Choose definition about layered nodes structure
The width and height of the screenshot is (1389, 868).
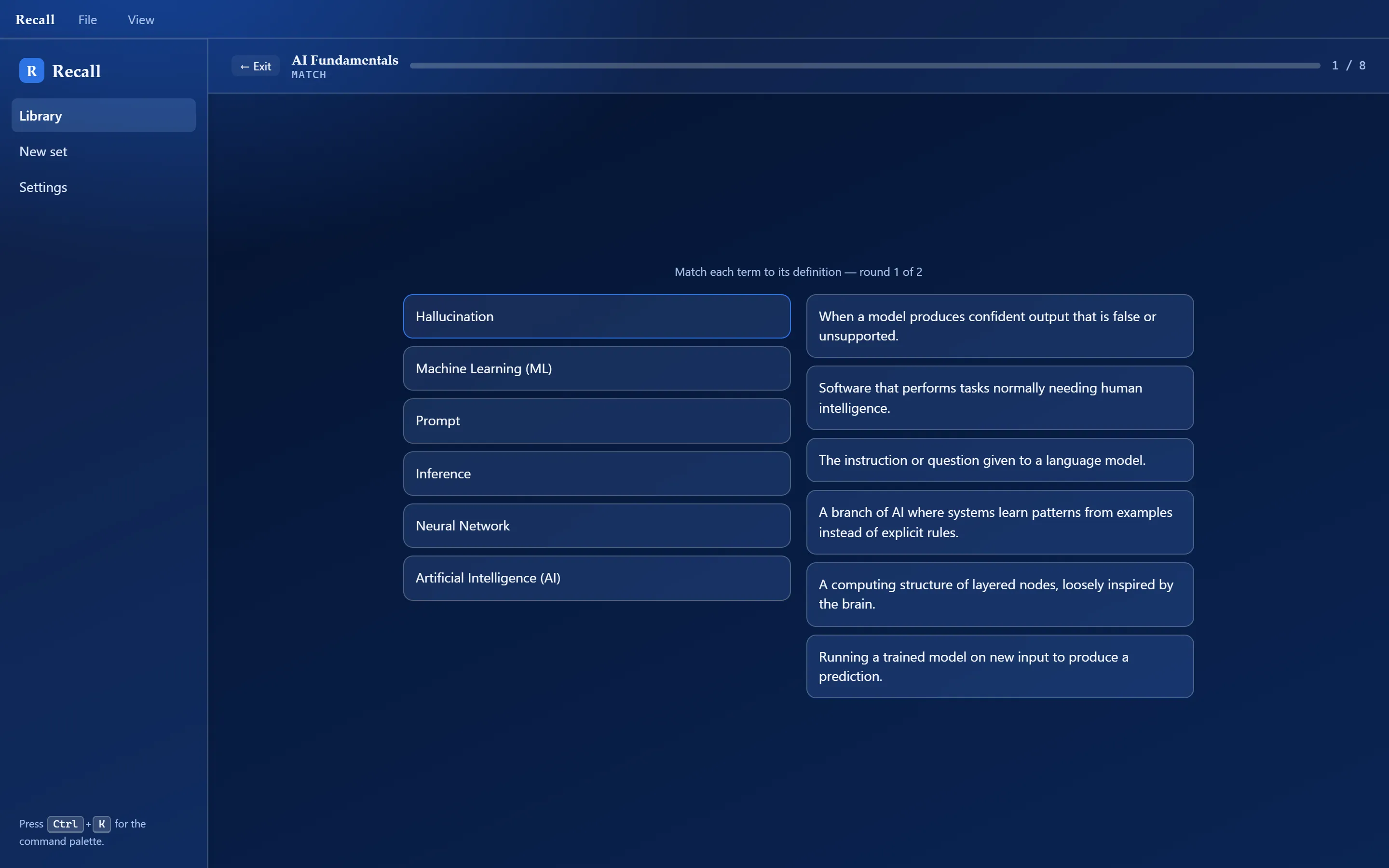[1000, 594]
